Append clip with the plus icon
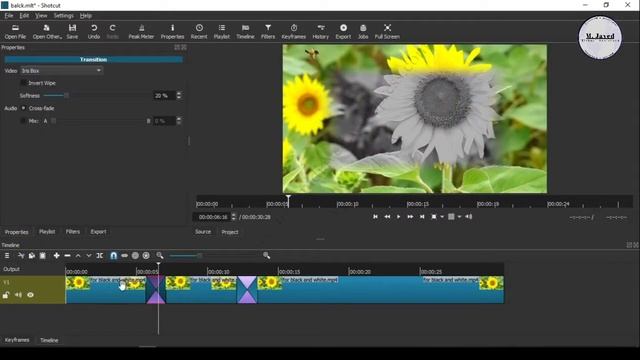Screen dimensions: 640x360 pos(56,256)
